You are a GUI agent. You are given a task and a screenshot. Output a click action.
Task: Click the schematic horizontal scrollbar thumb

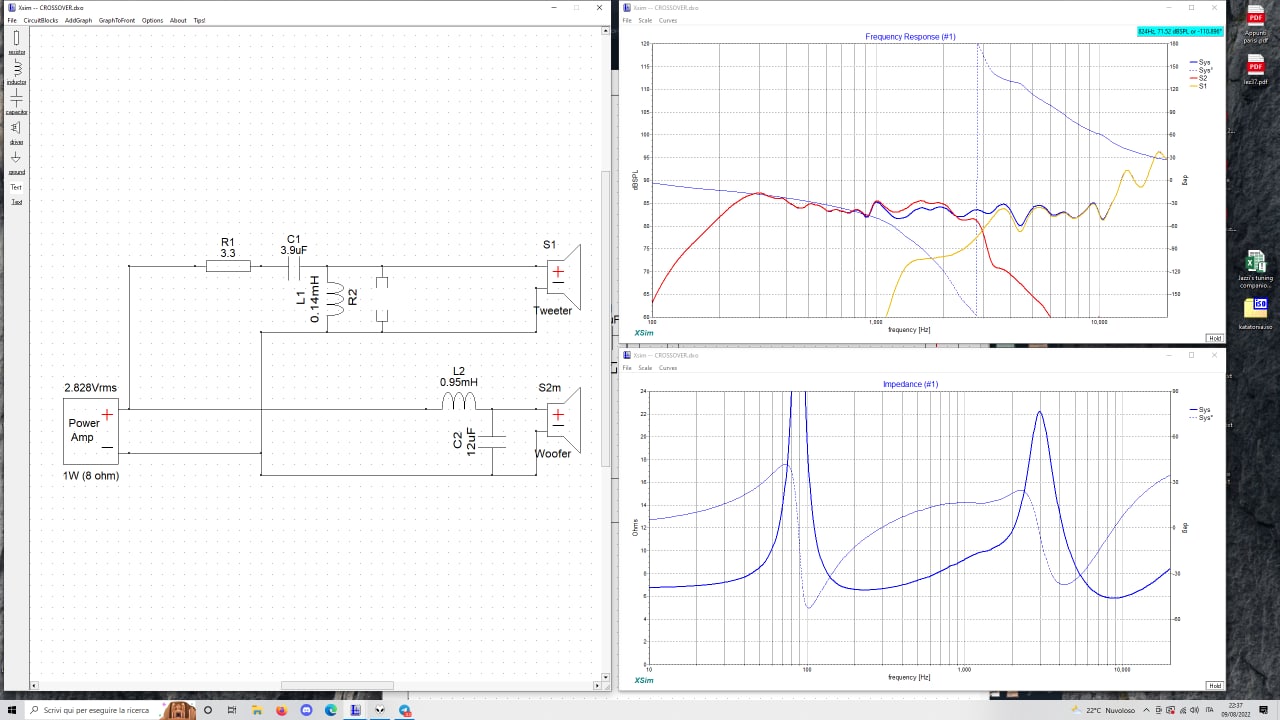pos(337,686)
